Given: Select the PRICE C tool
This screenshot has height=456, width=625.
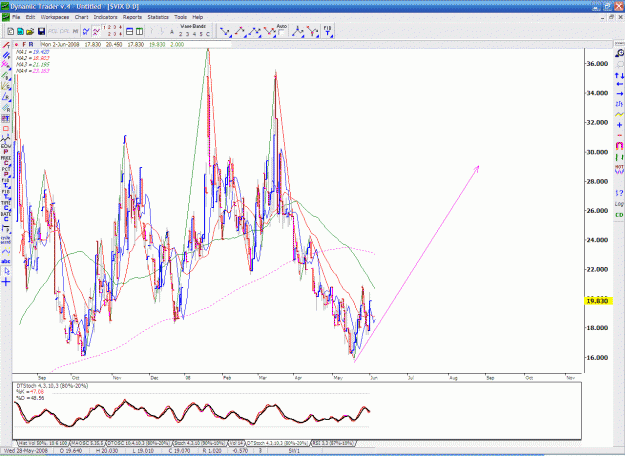Looking at the screenshot, I should 6,160.
